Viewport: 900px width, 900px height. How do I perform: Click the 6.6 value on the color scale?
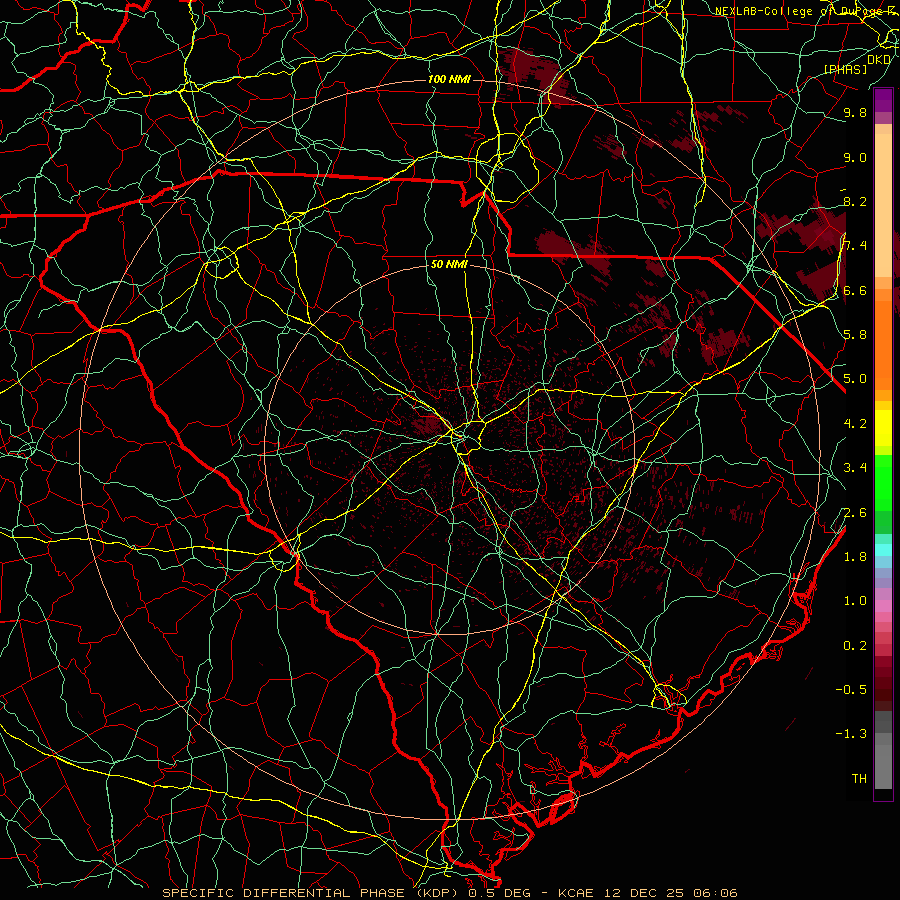855,291
